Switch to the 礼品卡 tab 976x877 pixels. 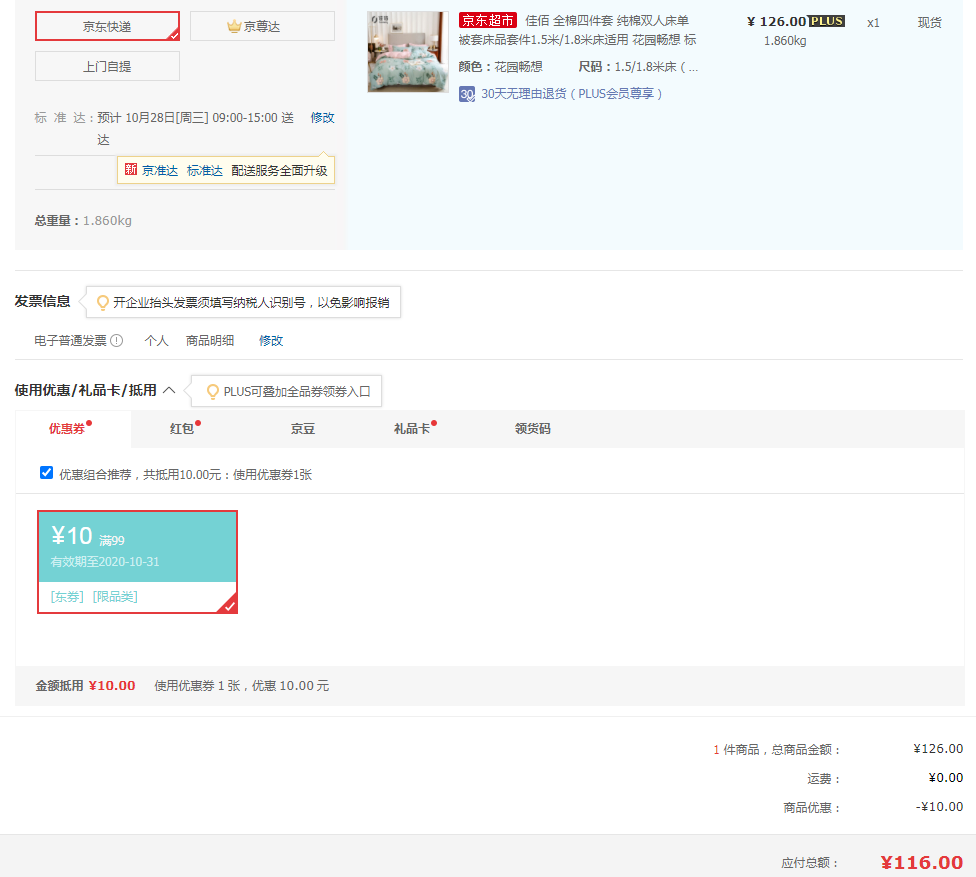(412, 429)
